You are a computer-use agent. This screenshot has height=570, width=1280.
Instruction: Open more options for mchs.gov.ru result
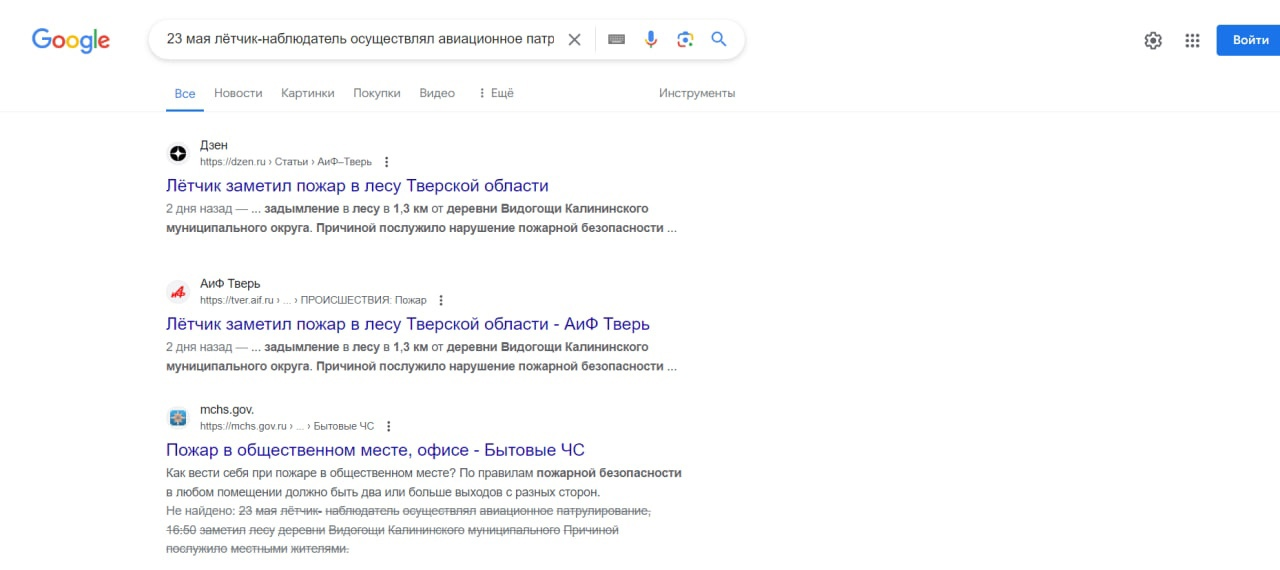point(389,426)
